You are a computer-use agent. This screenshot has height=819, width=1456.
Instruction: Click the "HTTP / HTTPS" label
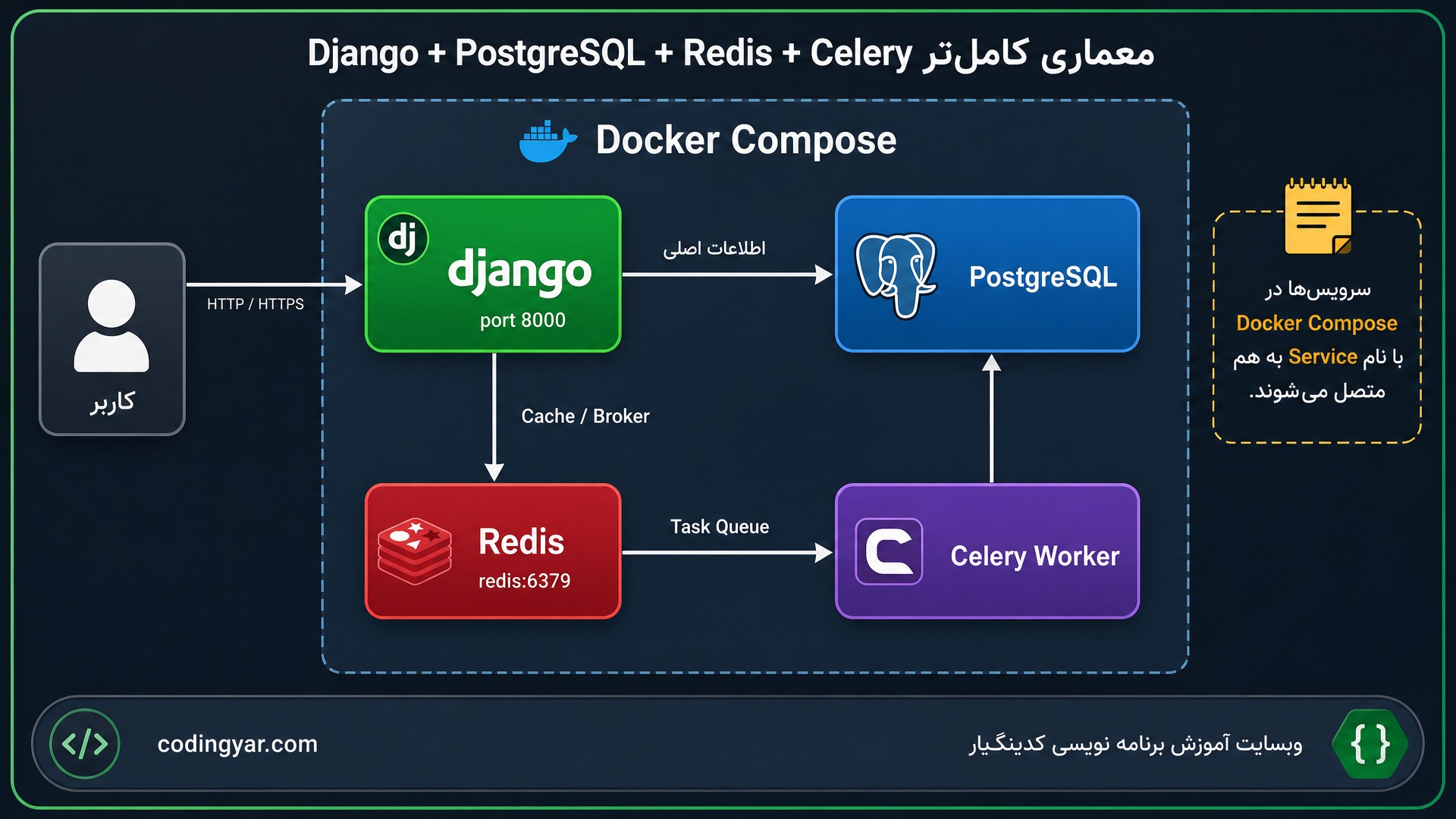256,304
